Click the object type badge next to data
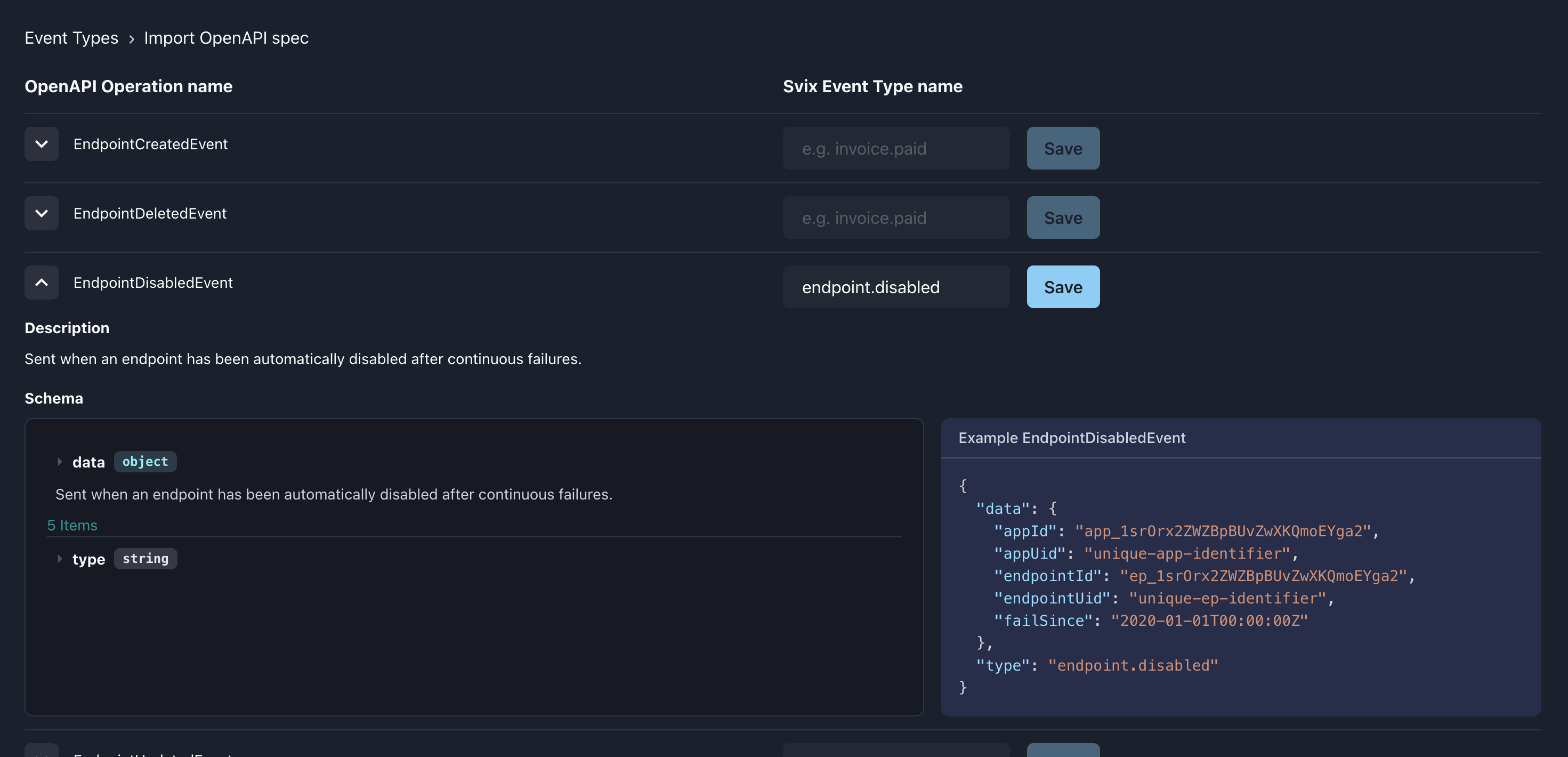1568x757 pixels. [145, 462]
